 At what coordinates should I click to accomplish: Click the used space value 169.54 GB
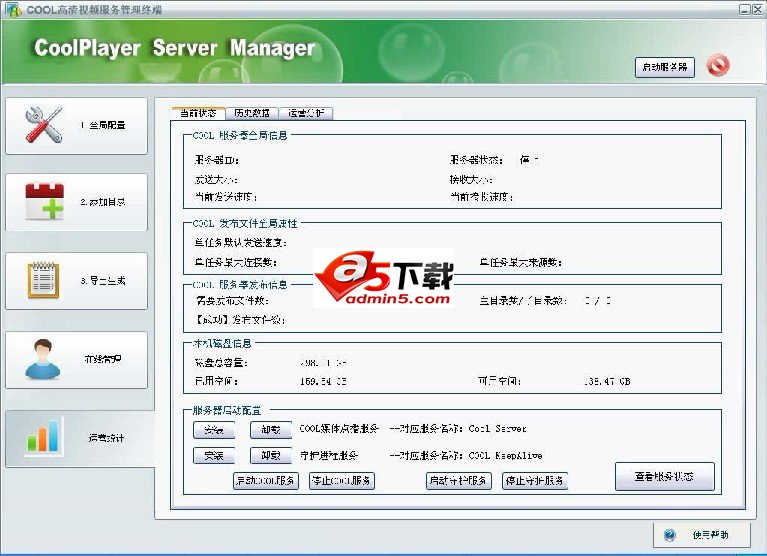point(323,381)
